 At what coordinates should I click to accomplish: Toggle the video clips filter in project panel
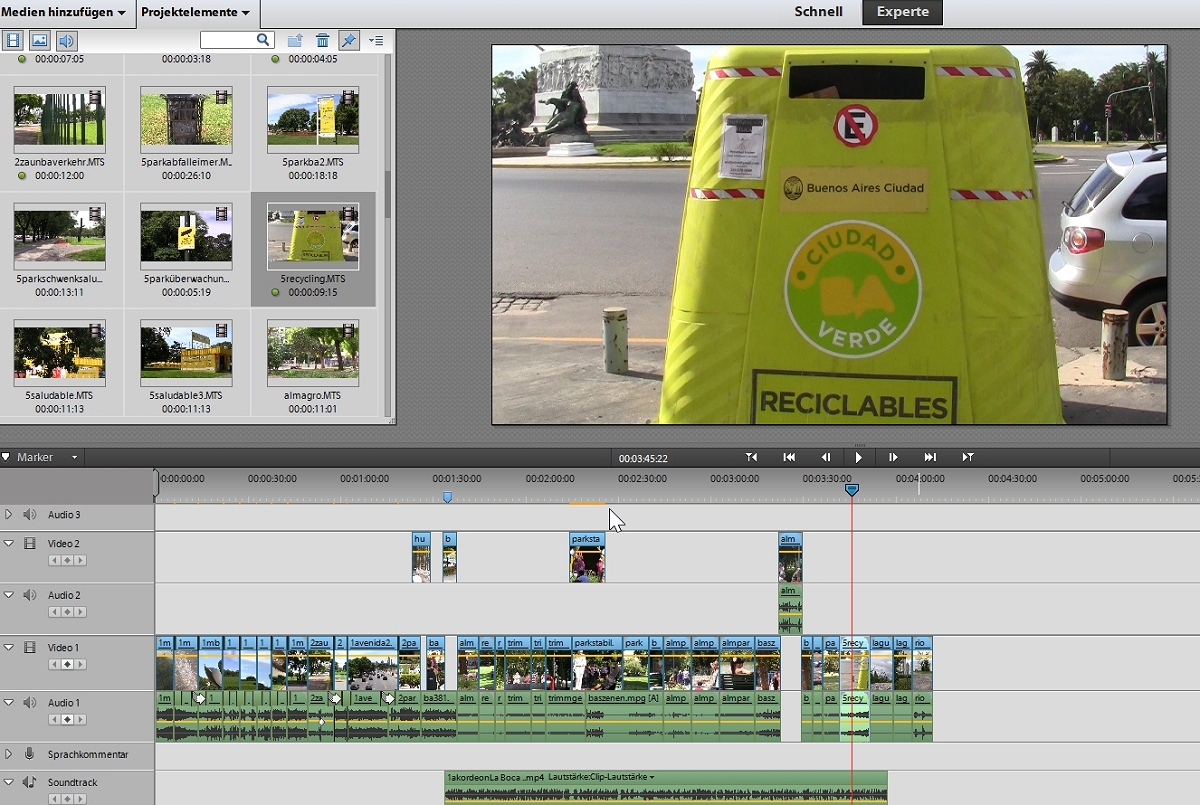pos(13,41)
